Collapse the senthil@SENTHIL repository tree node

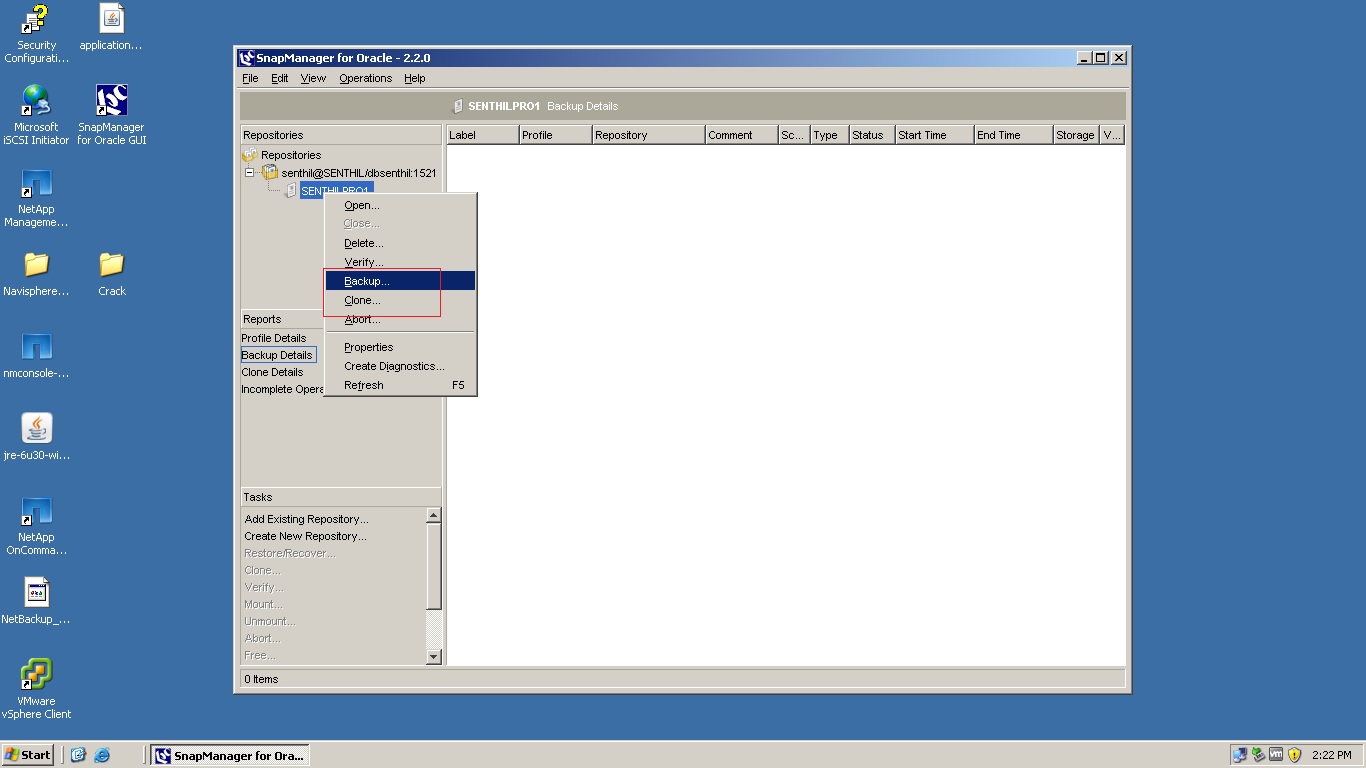click(249, 173)
